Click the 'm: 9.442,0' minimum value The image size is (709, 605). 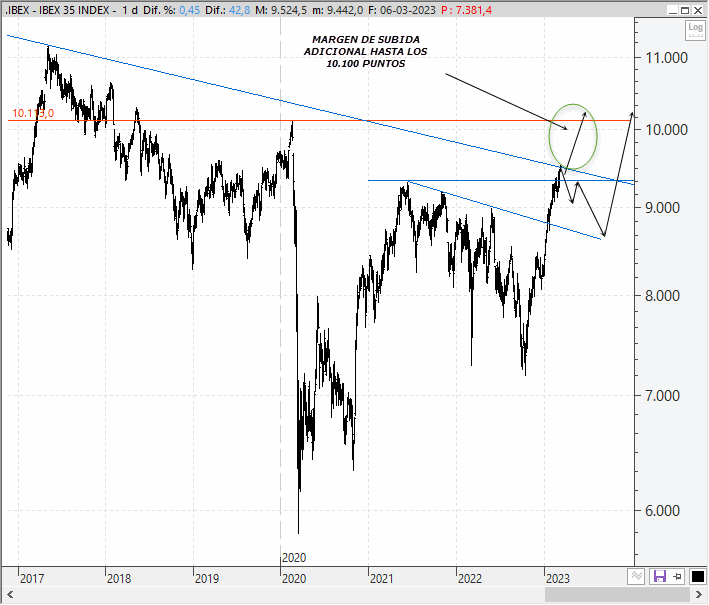pos(338,10)
